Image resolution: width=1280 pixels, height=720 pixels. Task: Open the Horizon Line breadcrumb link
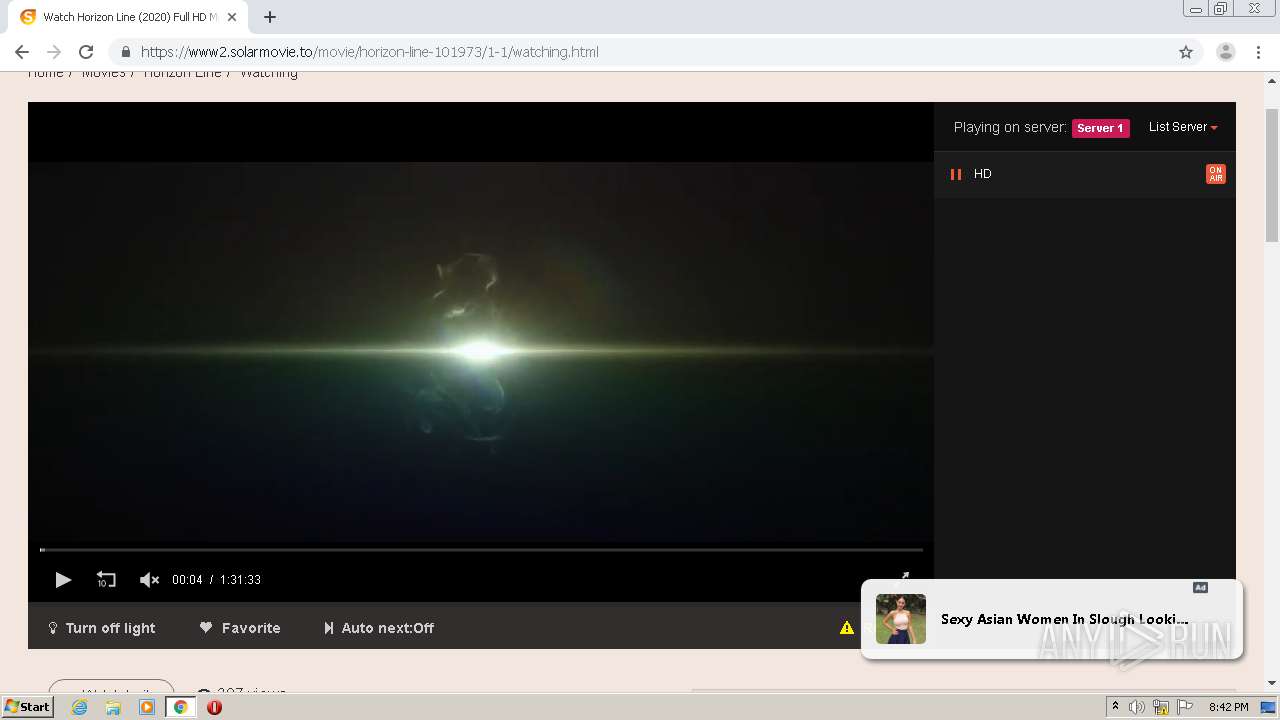[183, 73]
